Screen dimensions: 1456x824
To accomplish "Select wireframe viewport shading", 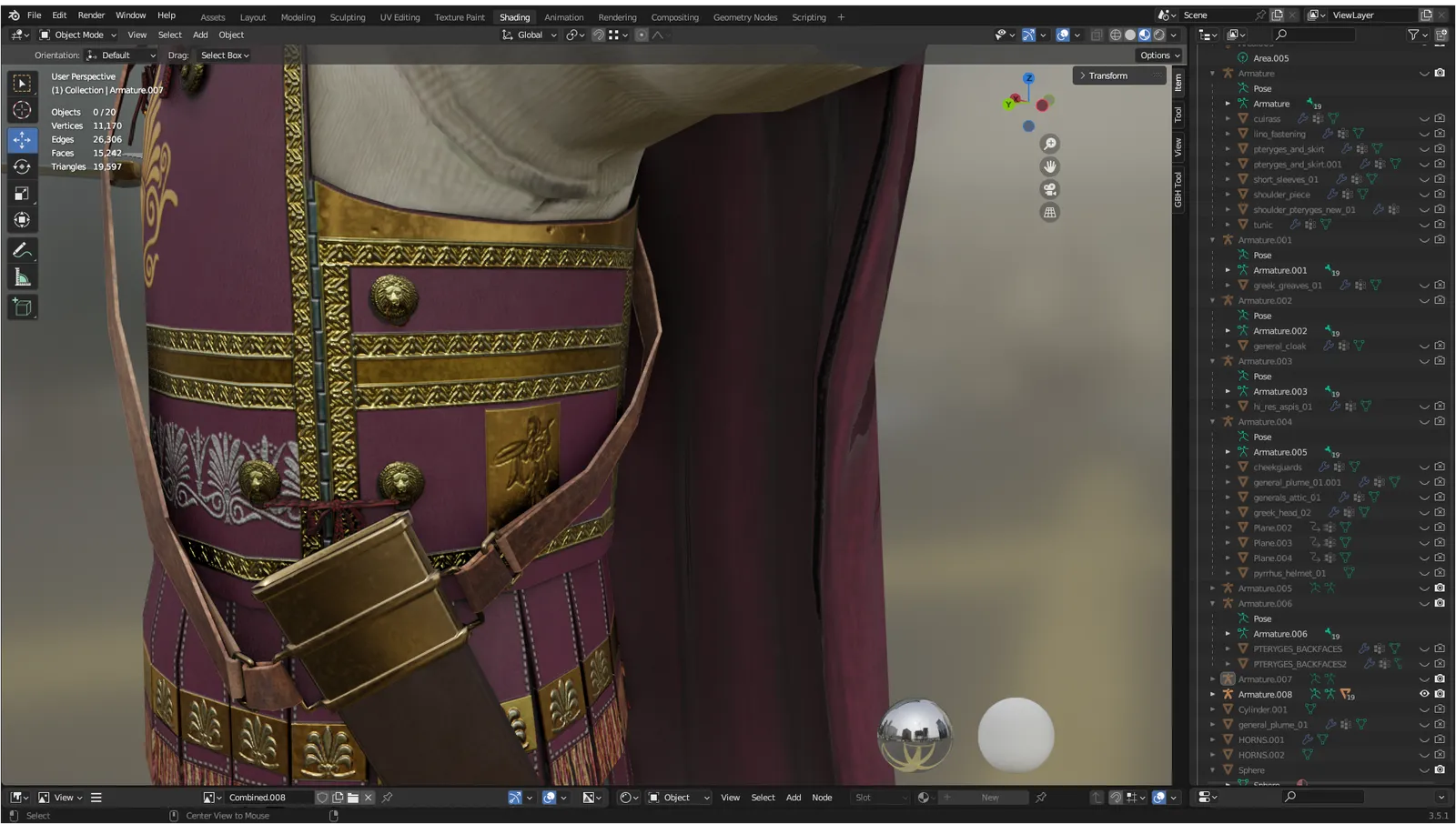I will 1116,35.
